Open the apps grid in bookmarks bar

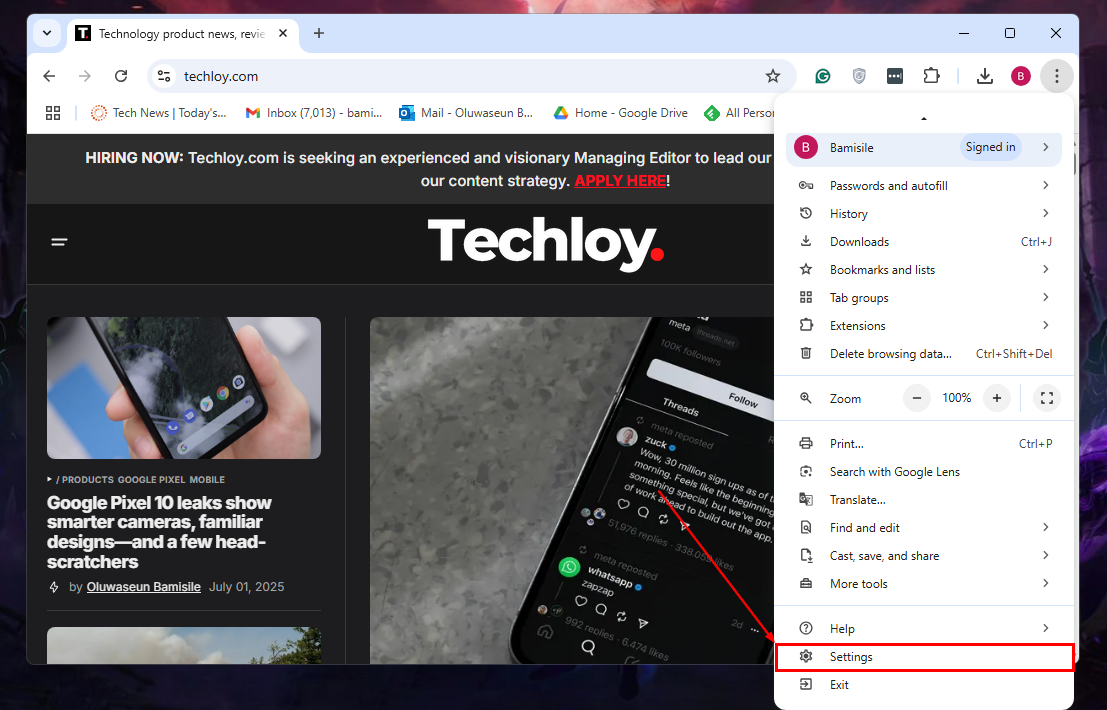pos(53,113)
